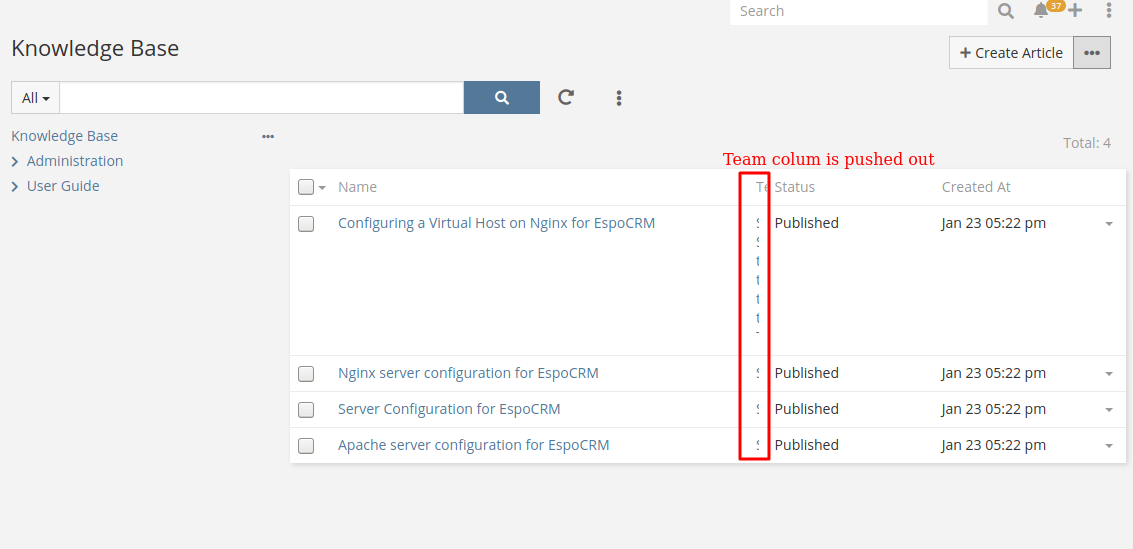Tick checkbox for Nginx server configuration article
Image resolution: width=1133 pixels, height=549 pixels.
point(306,374)
